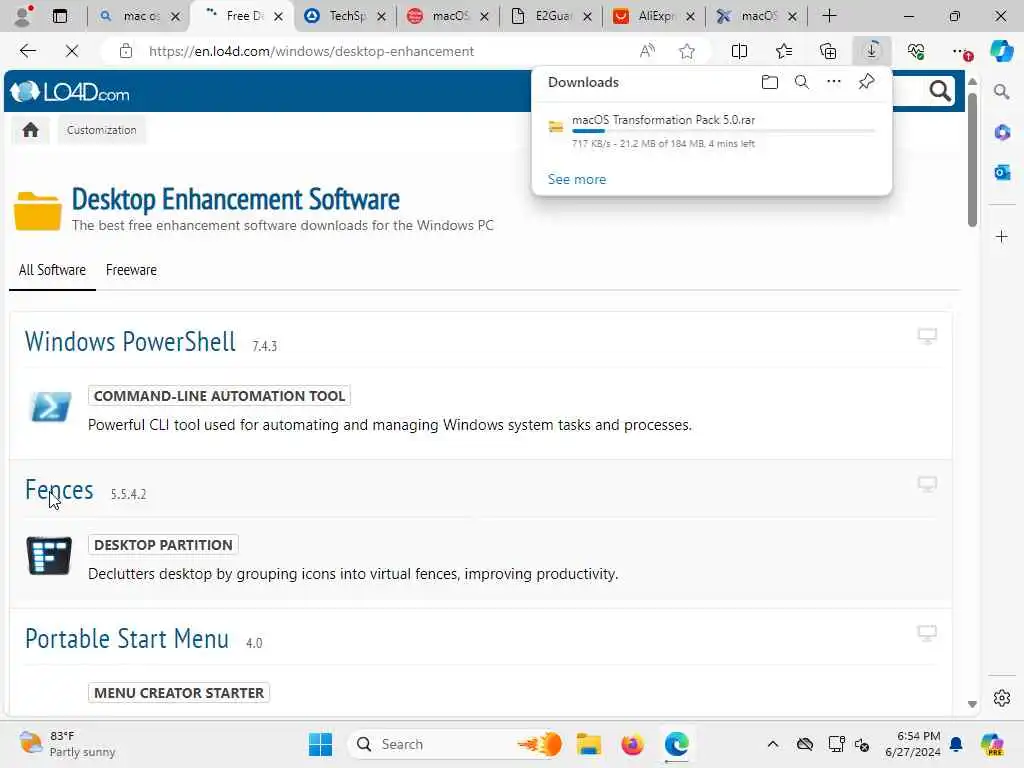Show hidden system tray icons
Screen dimensions: 1024x768
coord(773,744)
